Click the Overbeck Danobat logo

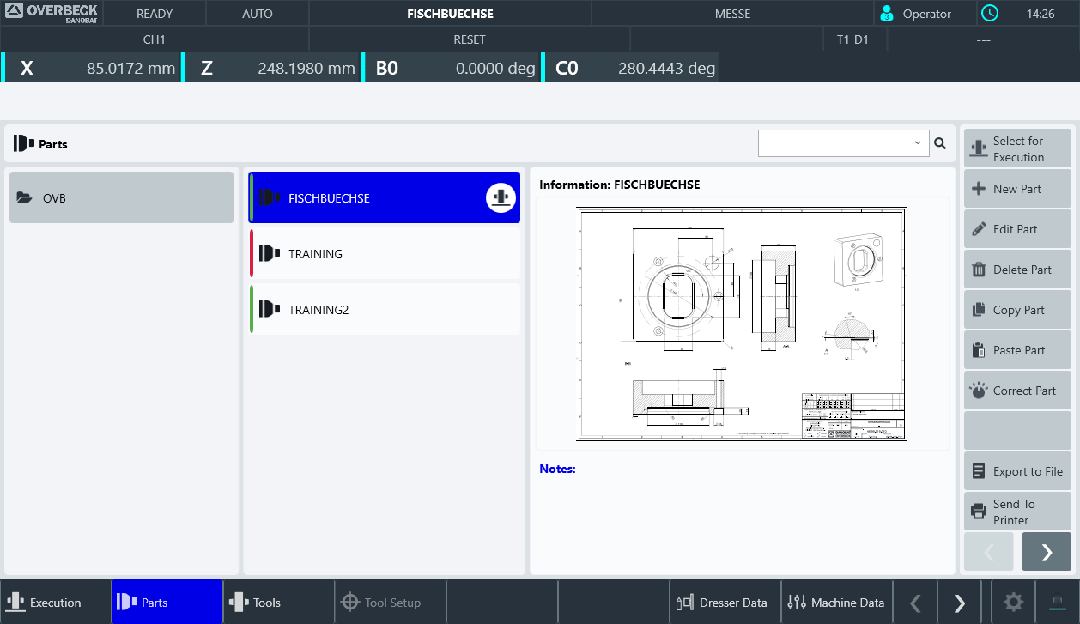(x=52, y=12)
